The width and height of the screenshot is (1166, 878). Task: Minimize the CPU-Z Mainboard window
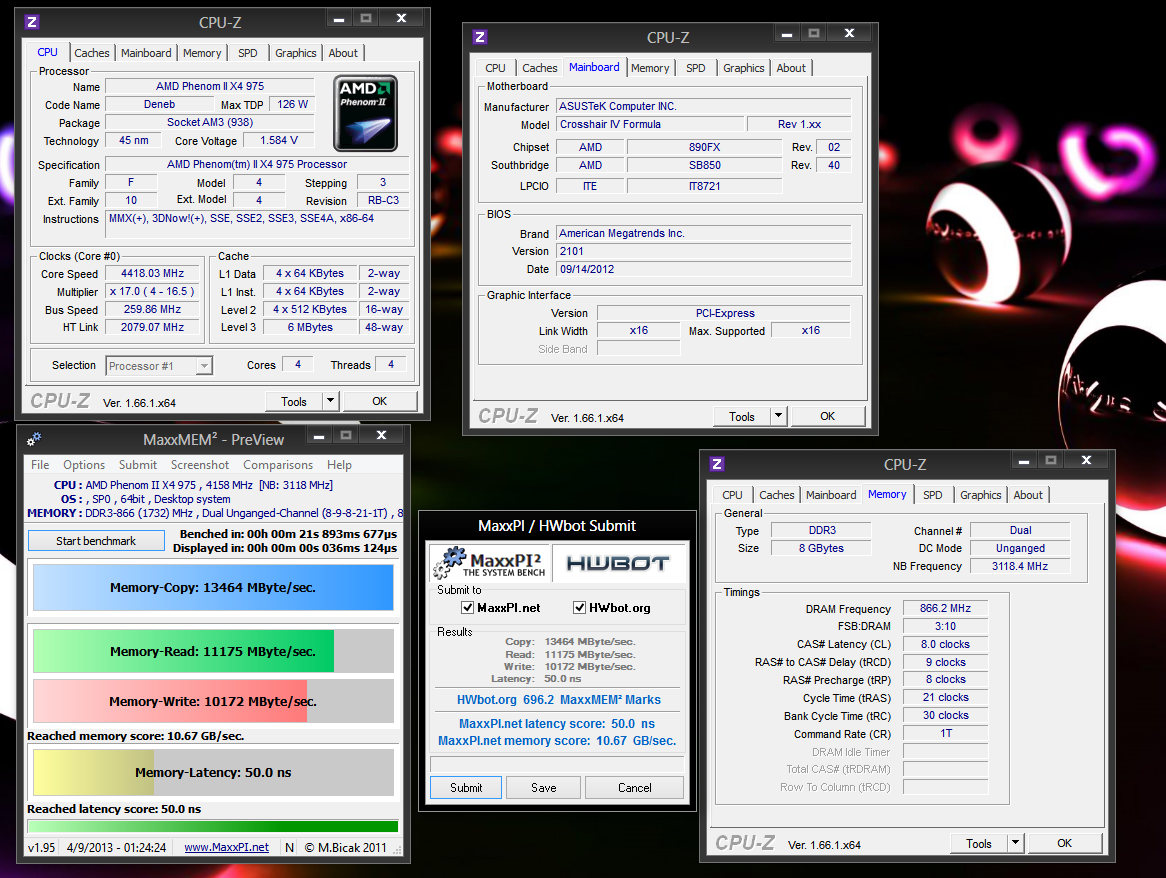(x=787, y=34)
